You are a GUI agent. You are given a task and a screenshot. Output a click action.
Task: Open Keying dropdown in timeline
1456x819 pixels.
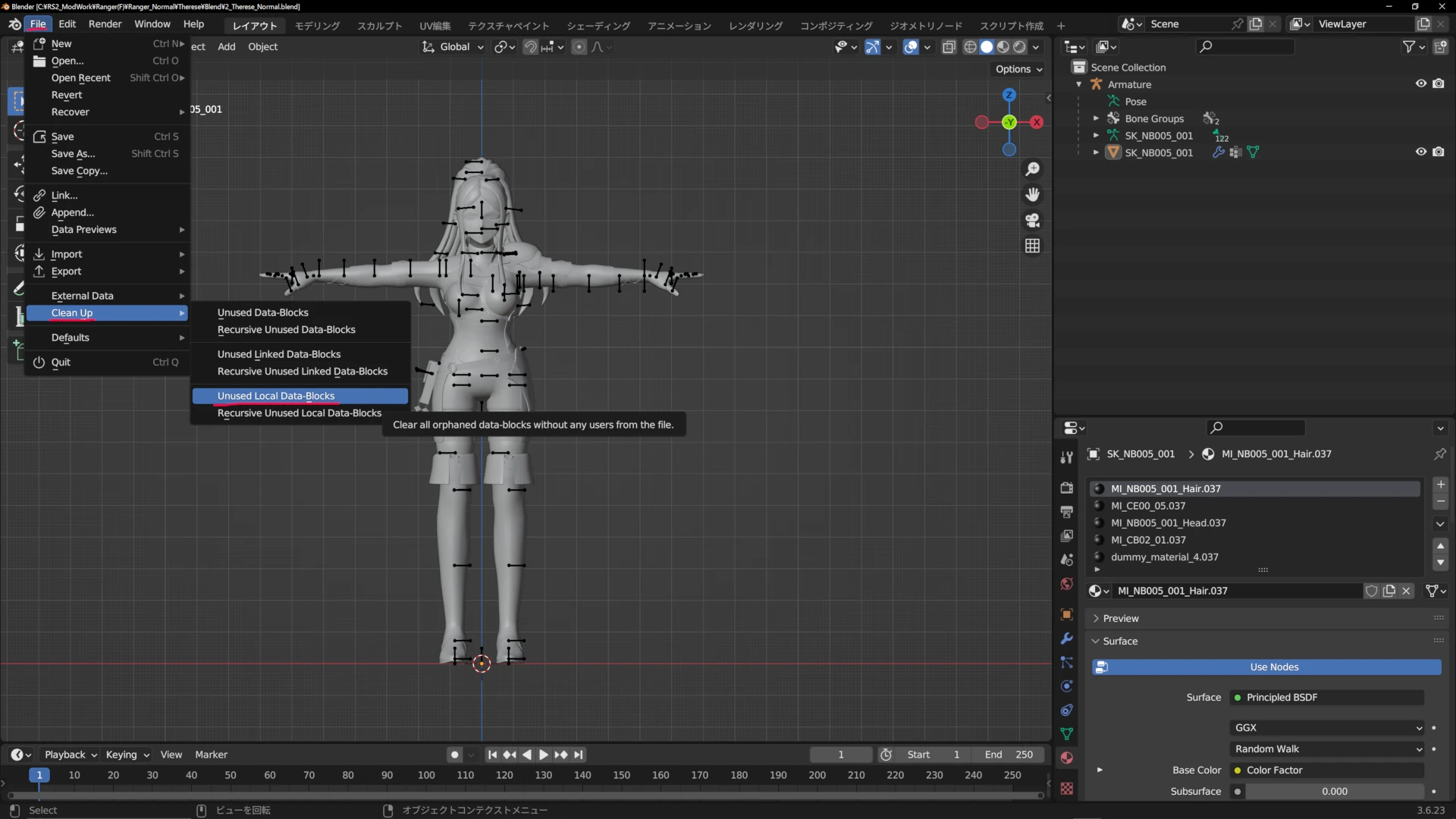tap(127, 755)
